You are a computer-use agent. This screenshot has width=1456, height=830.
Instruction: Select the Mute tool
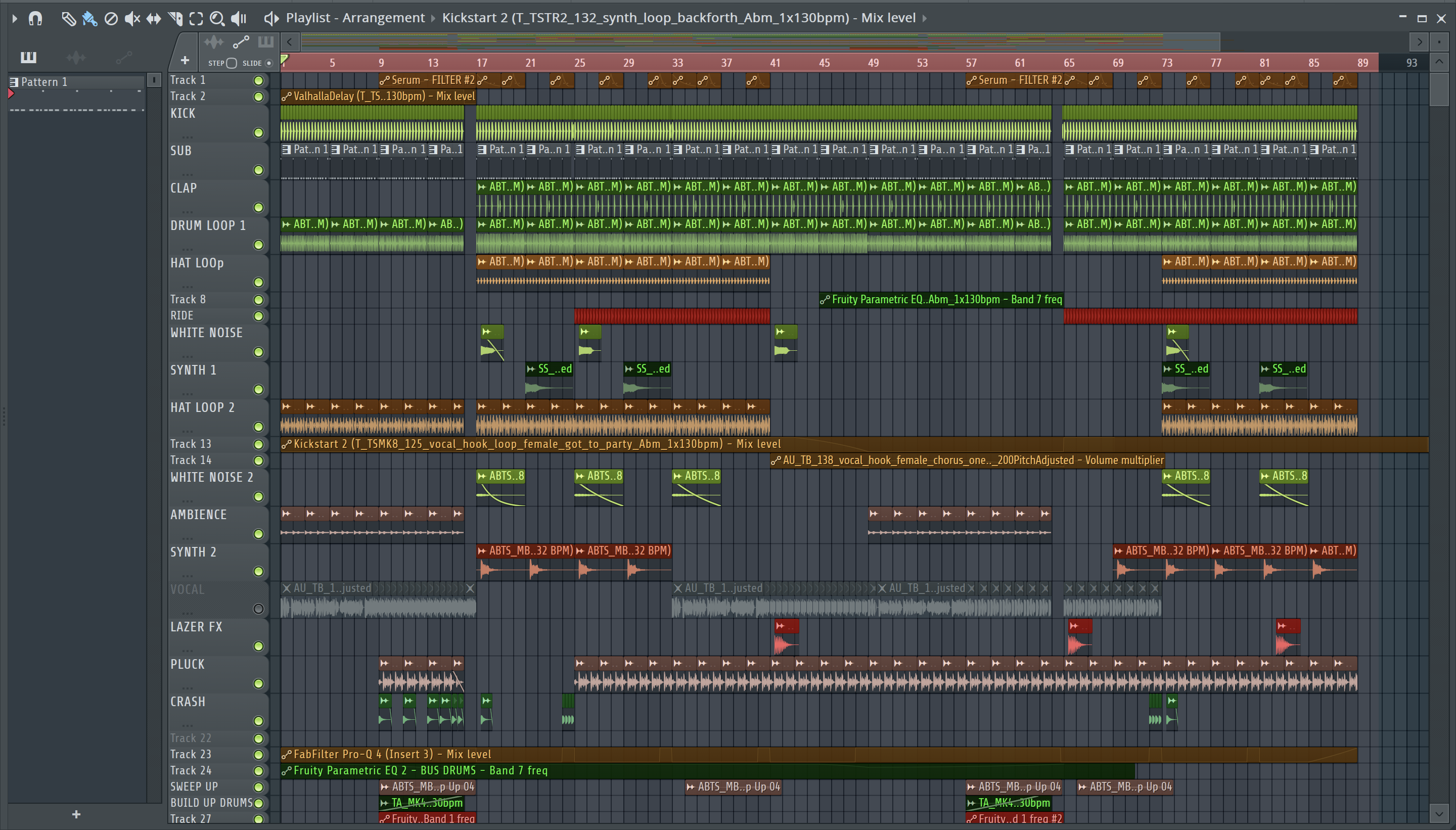click(132, 19)
